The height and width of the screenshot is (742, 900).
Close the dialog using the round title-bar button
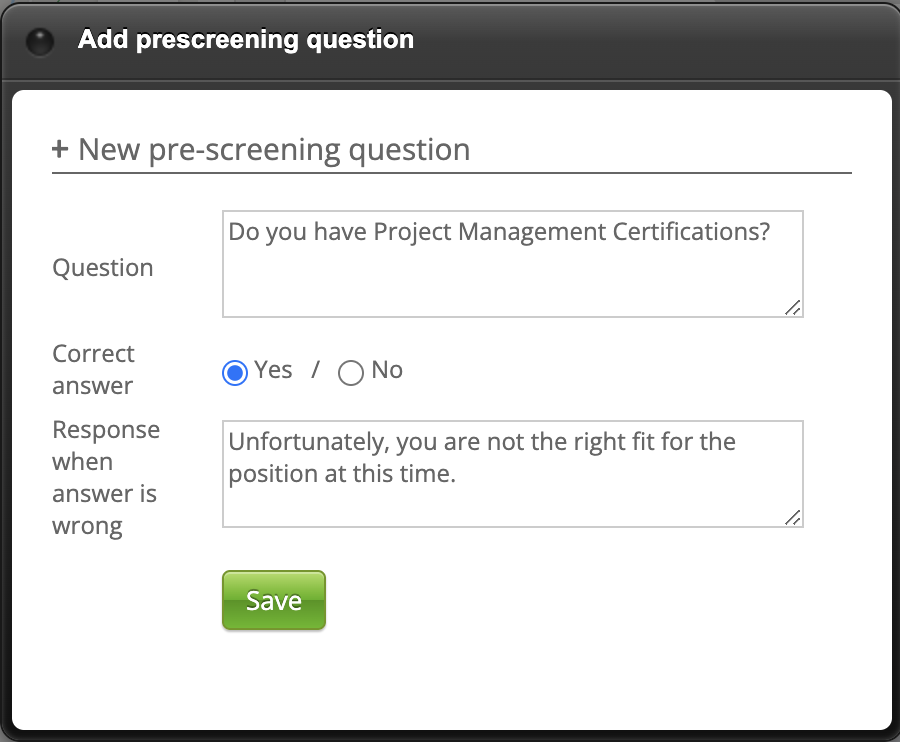(40, 42)
